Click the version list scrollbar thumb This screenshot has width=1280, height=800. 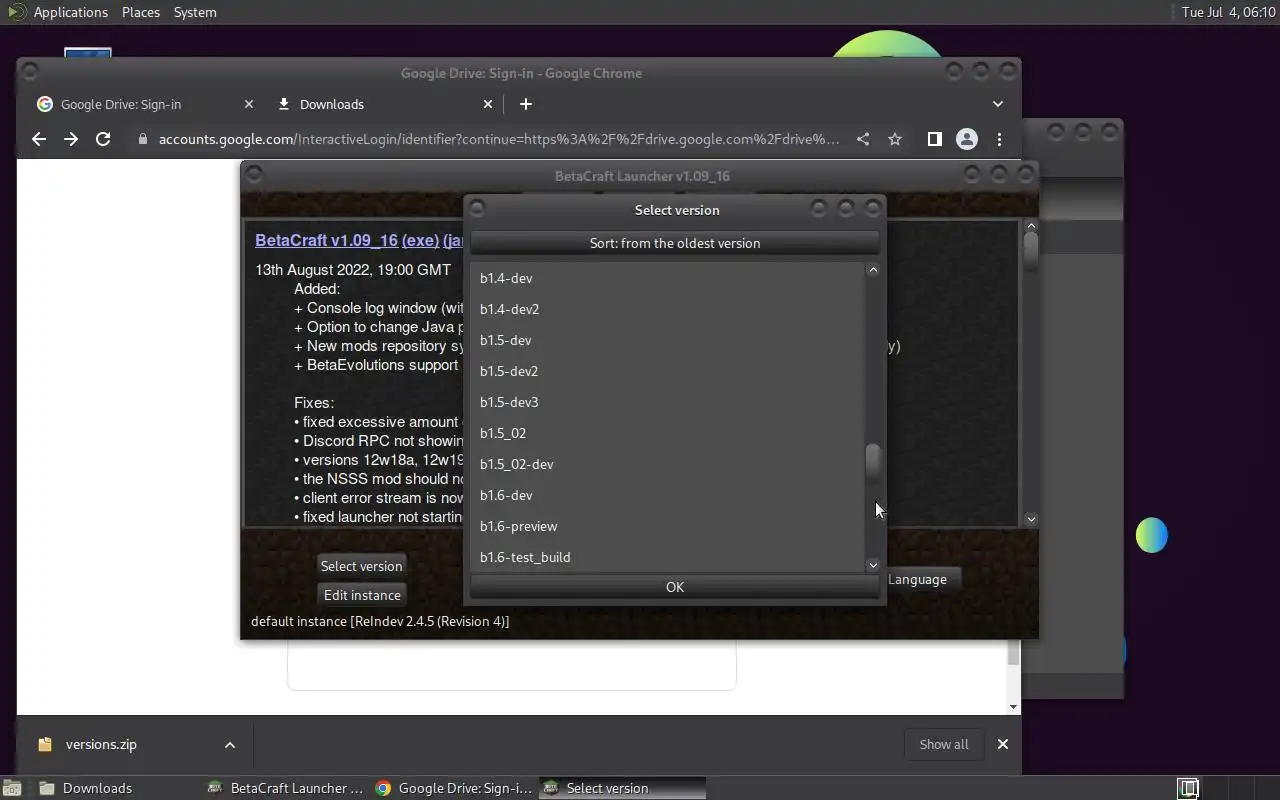point(873,462)
